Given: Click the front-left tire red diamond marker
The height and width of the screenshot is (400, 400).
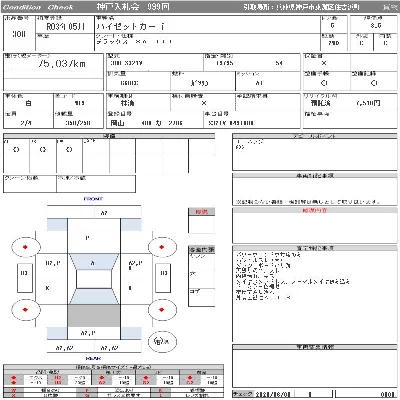Looking at the screenshot, I should [25, 247].
